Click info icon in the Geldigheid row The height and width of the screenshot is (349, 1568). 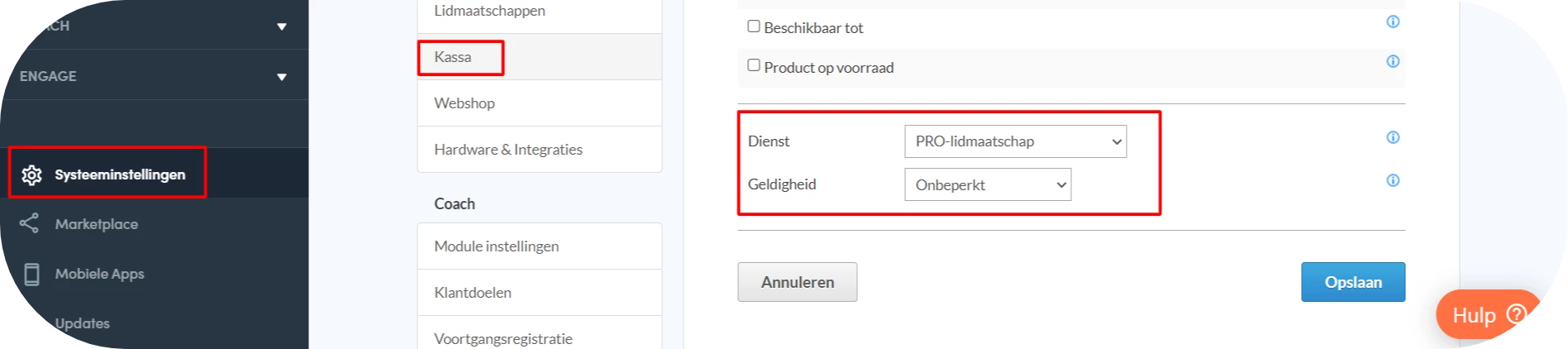1393,180
